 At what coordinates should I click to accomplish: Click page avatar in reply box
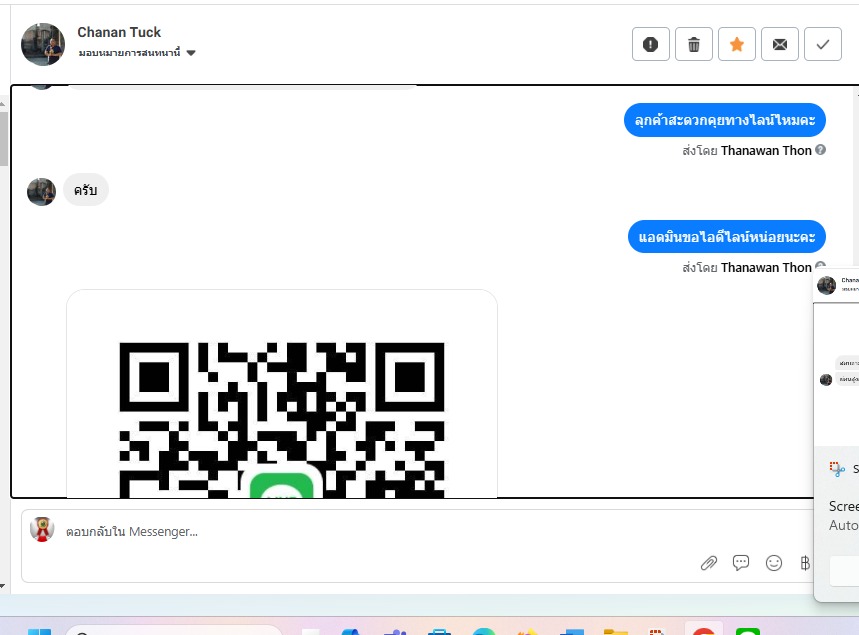click(x=42, y=529)
